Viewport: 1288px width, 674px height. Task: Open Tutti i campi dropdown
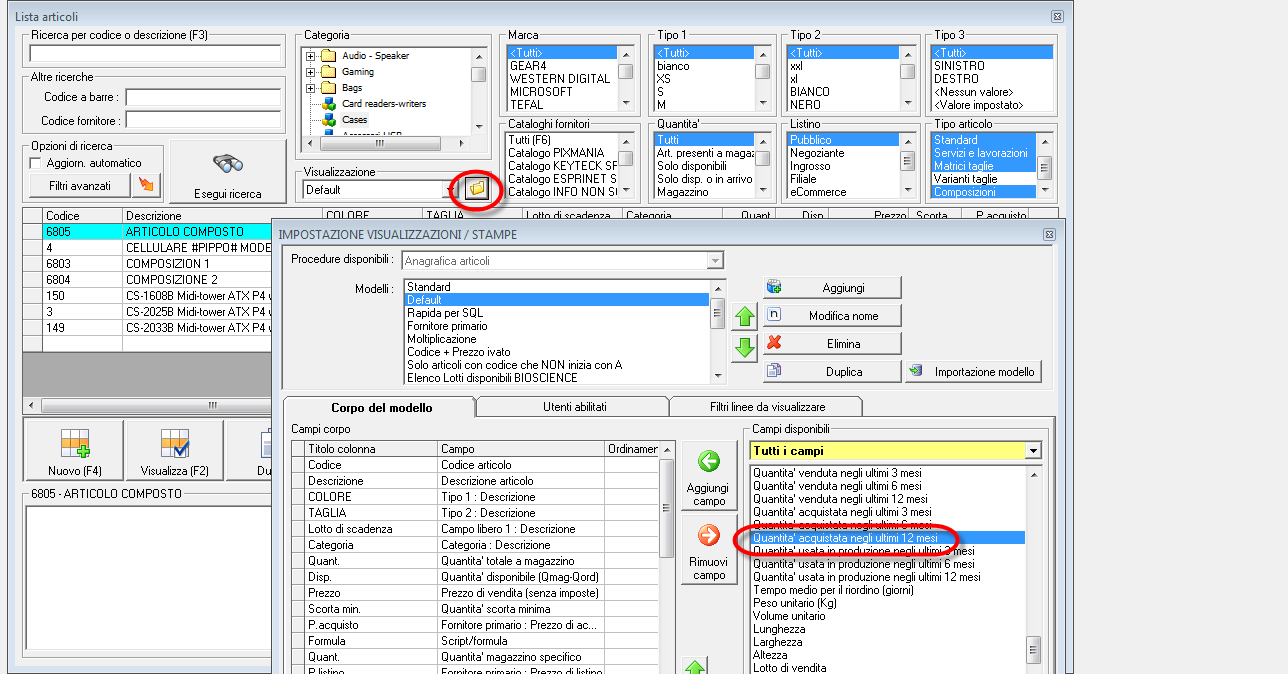pyautogui.click(x=1033, y=451)
